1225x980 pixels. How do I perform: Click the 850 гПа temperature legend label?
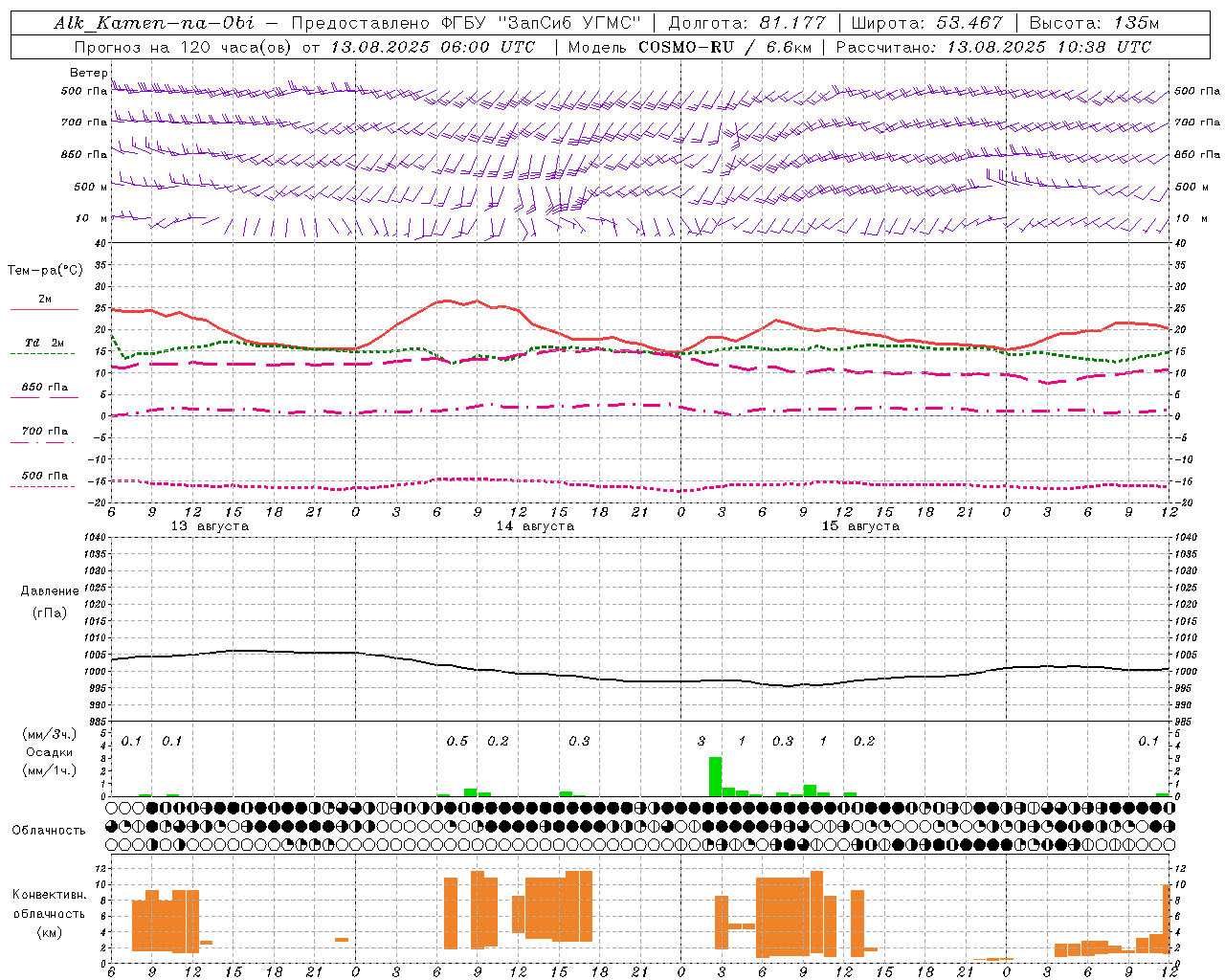[45, 388]
